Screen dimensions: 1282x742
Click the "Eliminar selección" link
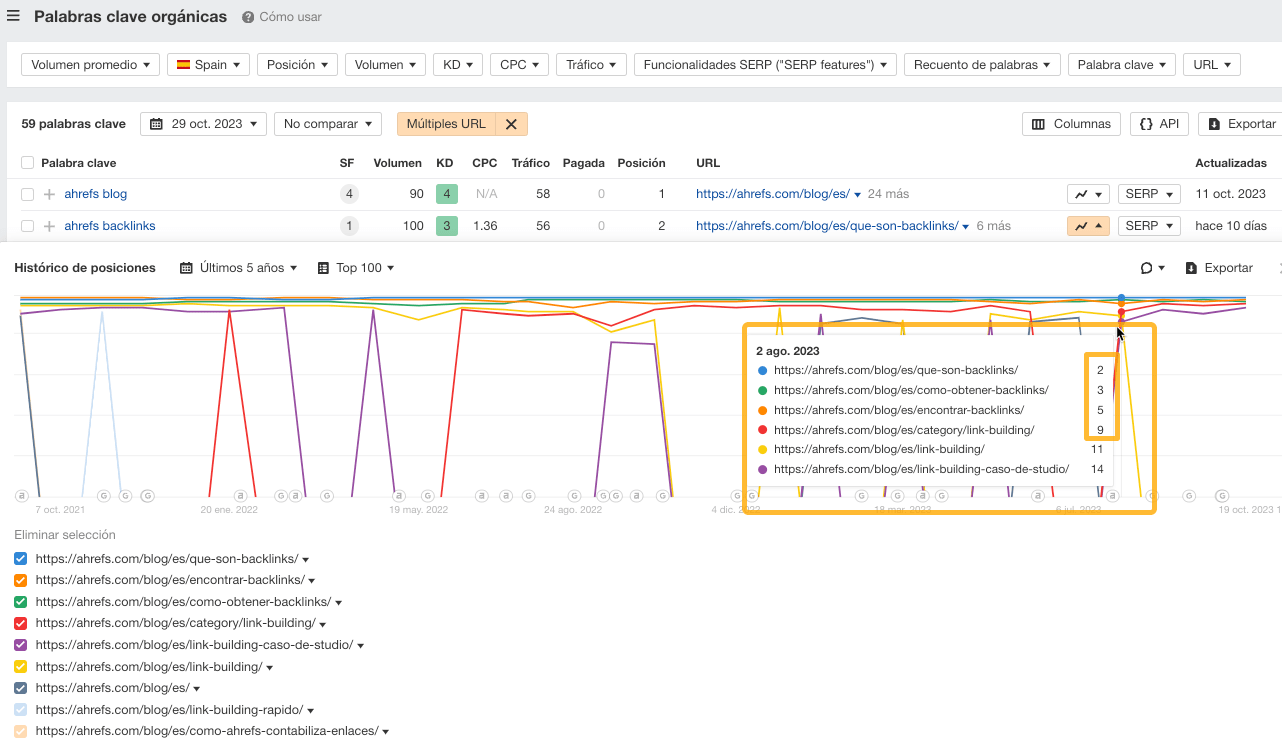click(x=65, y=535)
